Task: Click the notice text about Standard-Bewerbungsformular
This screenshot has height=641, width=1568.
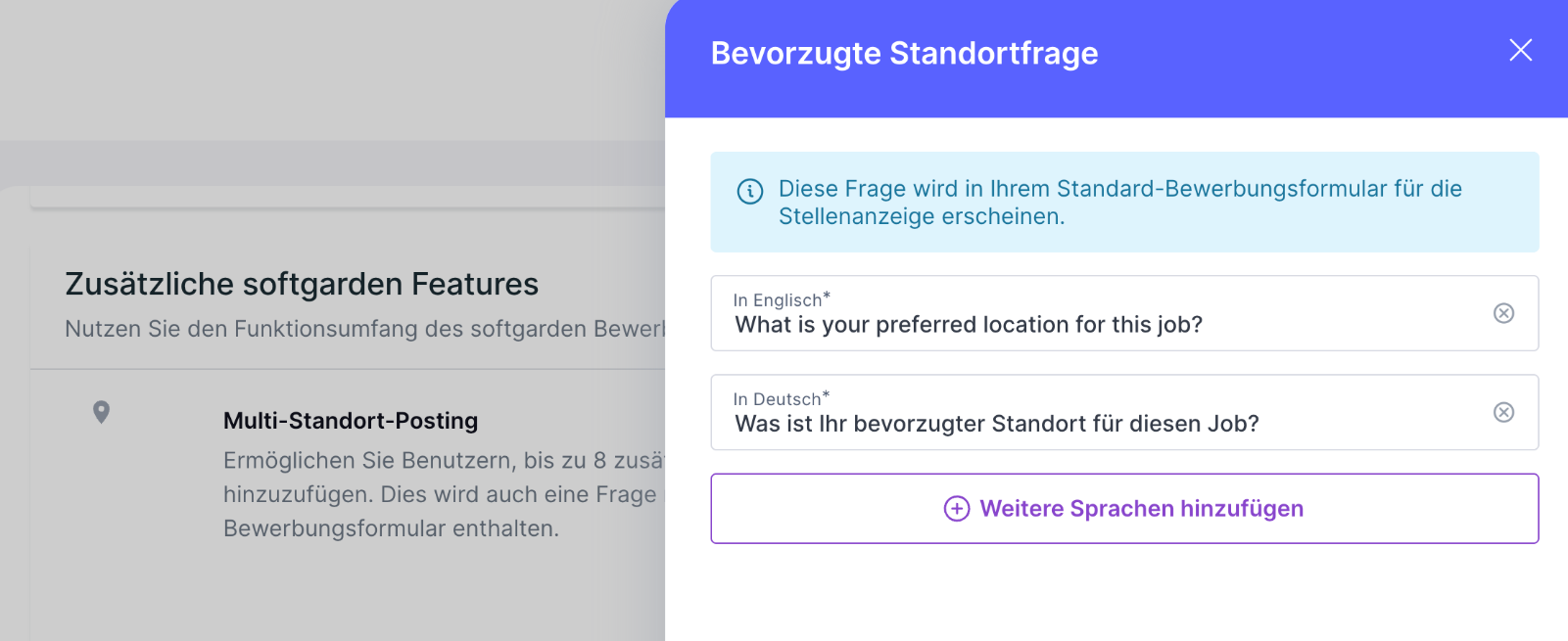Action: 1119,203
